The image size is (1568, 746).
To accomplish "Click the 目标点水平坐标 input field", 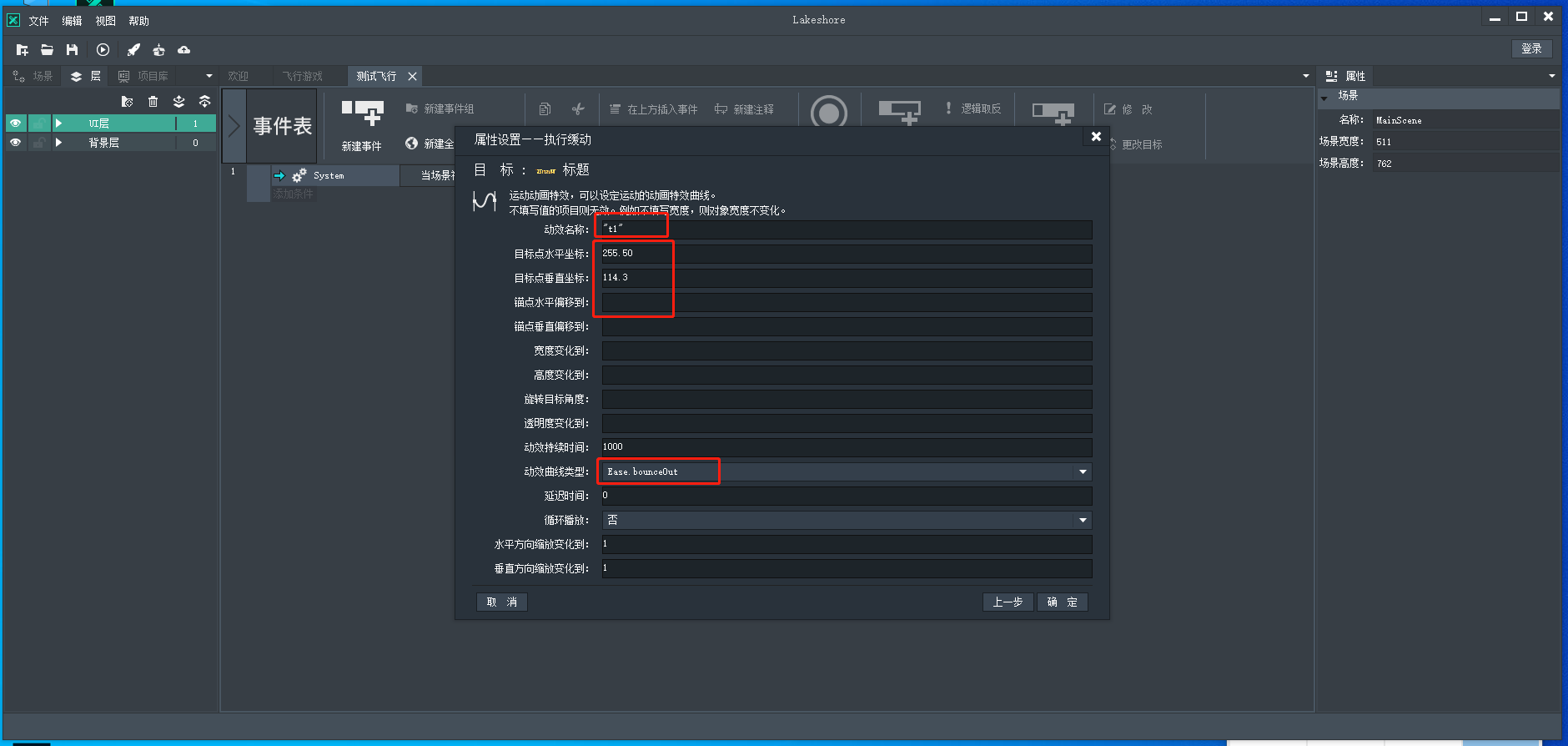I will pyautogui.click(x=847, y=254).
